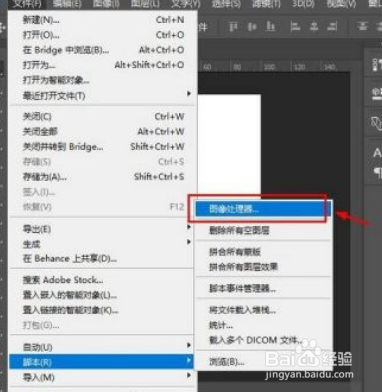This screenshot has height=392, width=382.
Task: Choose 关闭(C) in the File menu
Action: tap(103, 117)
